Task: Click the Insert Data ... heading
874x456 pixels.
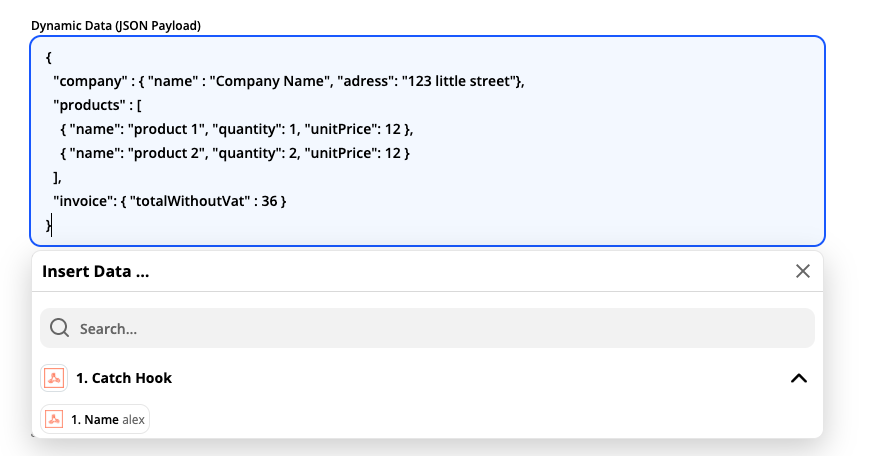Action: (96, 271)
